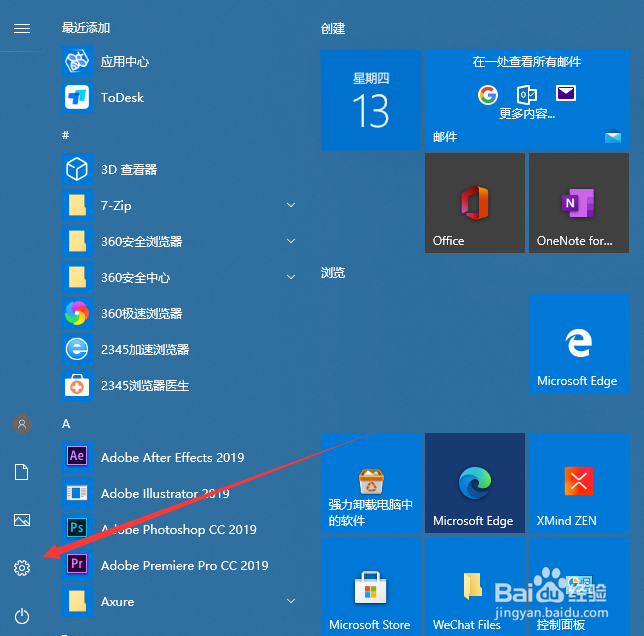Open the 控制面板 tile
The height and width of the screenshot is (636, 644).
pos(579,586)
